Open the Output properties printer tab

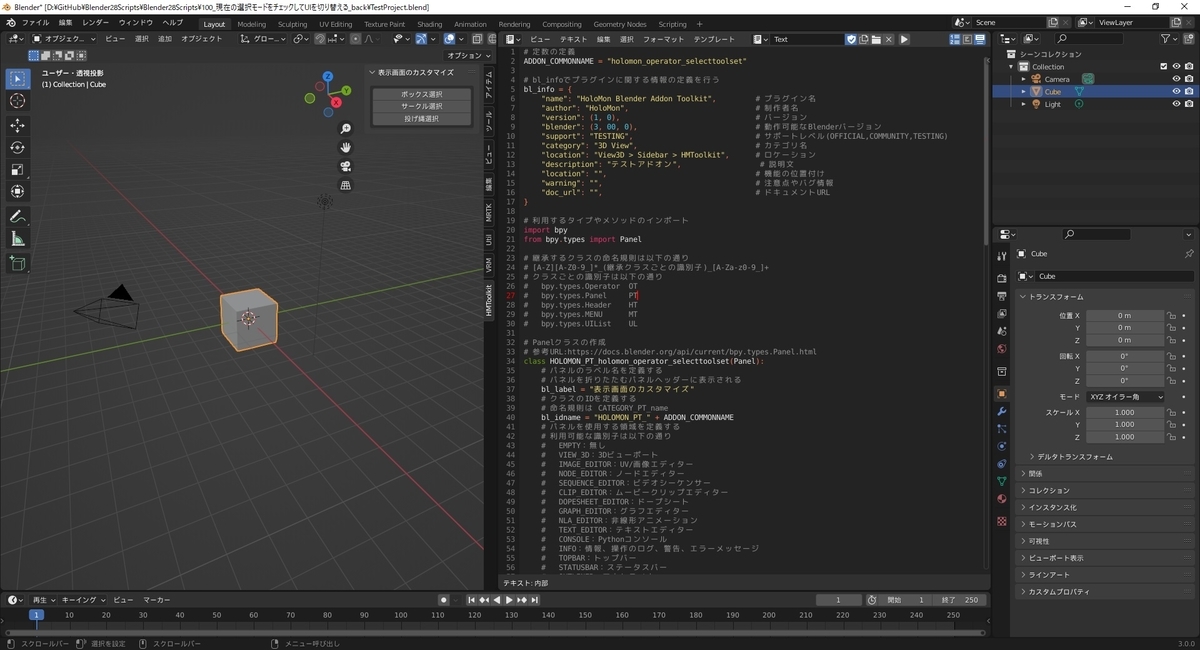click(x=1002, y=296)
